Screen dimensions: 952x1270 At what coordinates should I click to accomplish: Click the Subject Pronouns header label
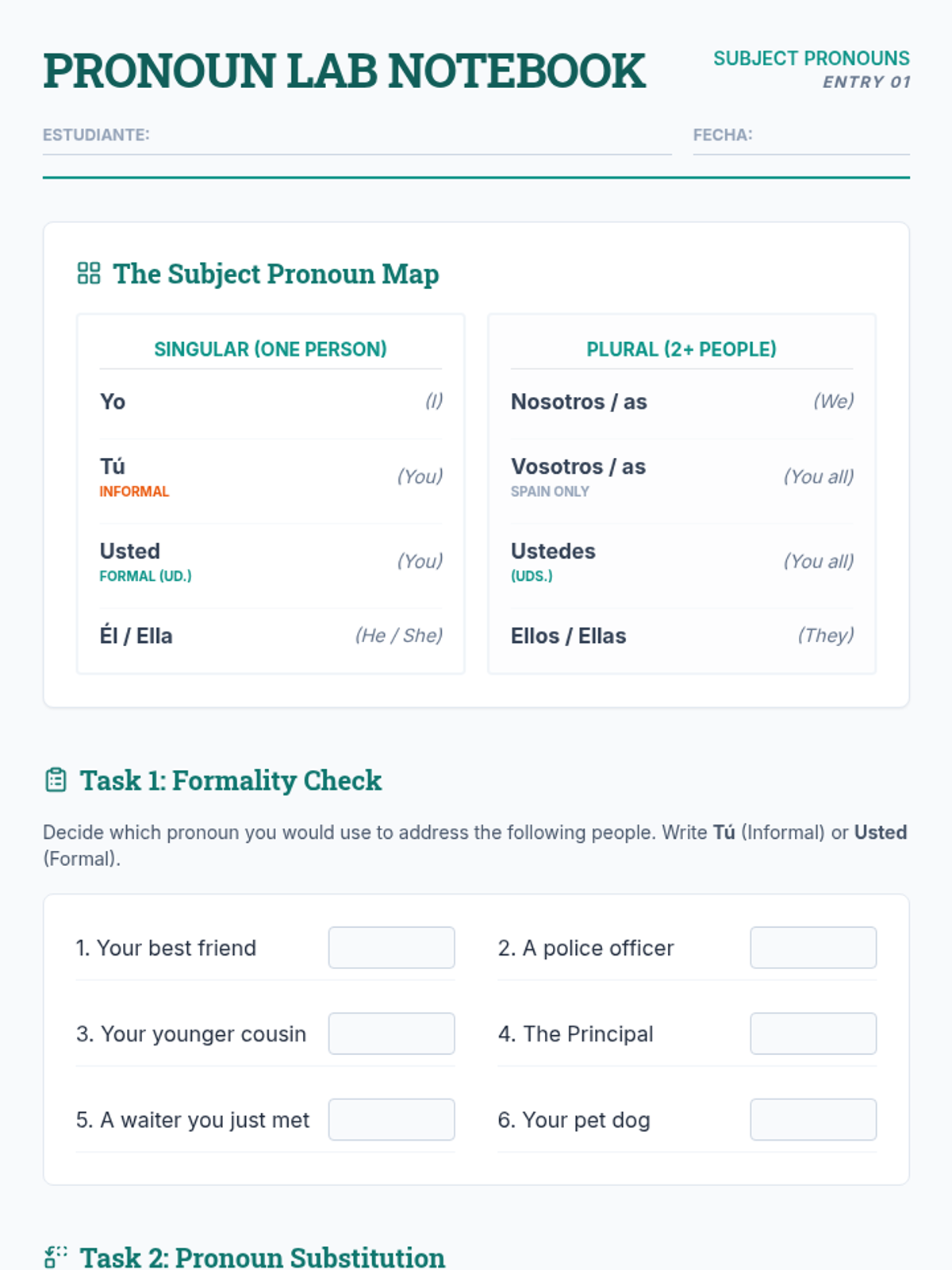click(811, 59)
